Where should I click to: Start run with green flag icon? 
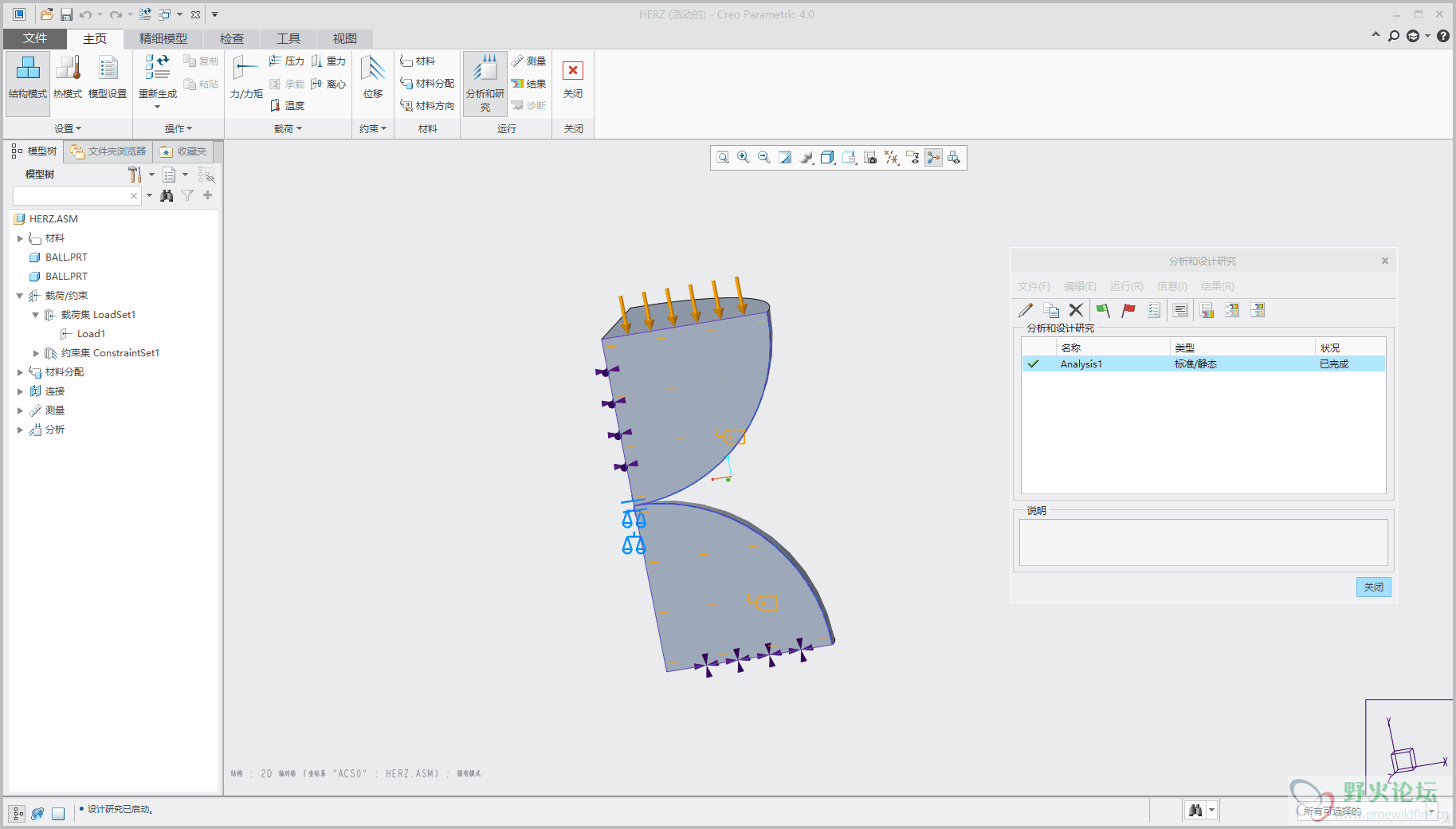[x=1103, y=311]
